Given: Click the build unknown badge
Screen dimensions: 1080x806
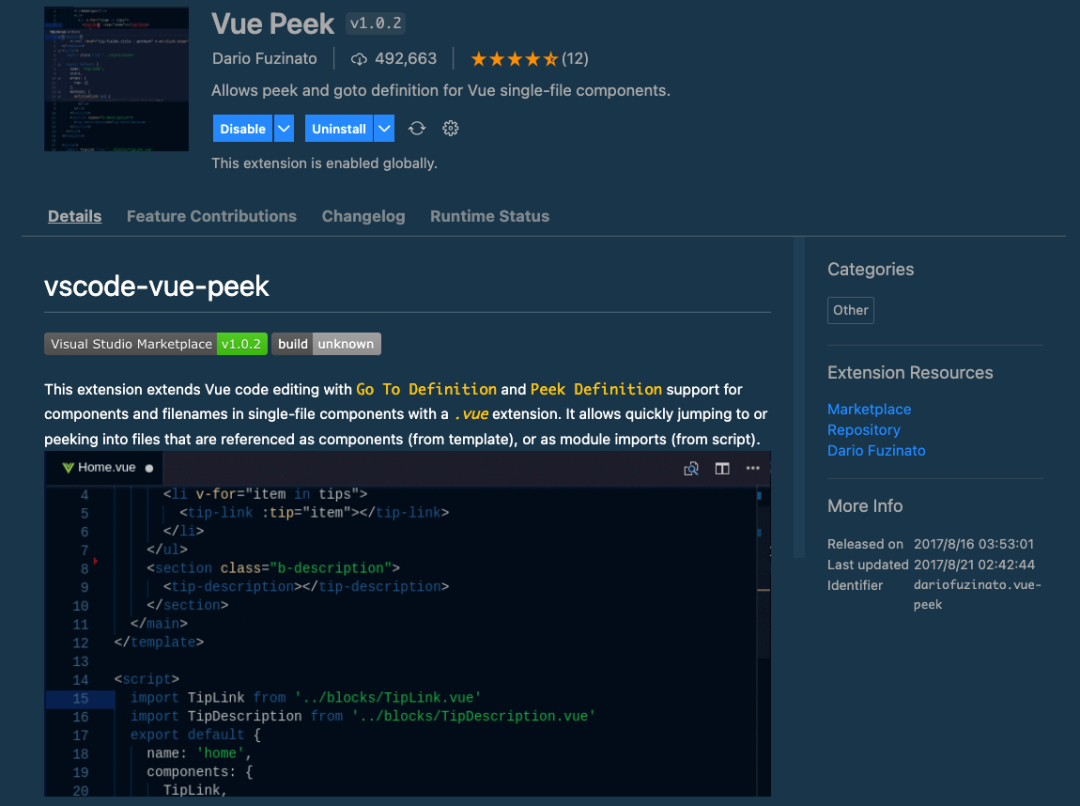Looking at the screenshot, I should [x=326, y=344].
